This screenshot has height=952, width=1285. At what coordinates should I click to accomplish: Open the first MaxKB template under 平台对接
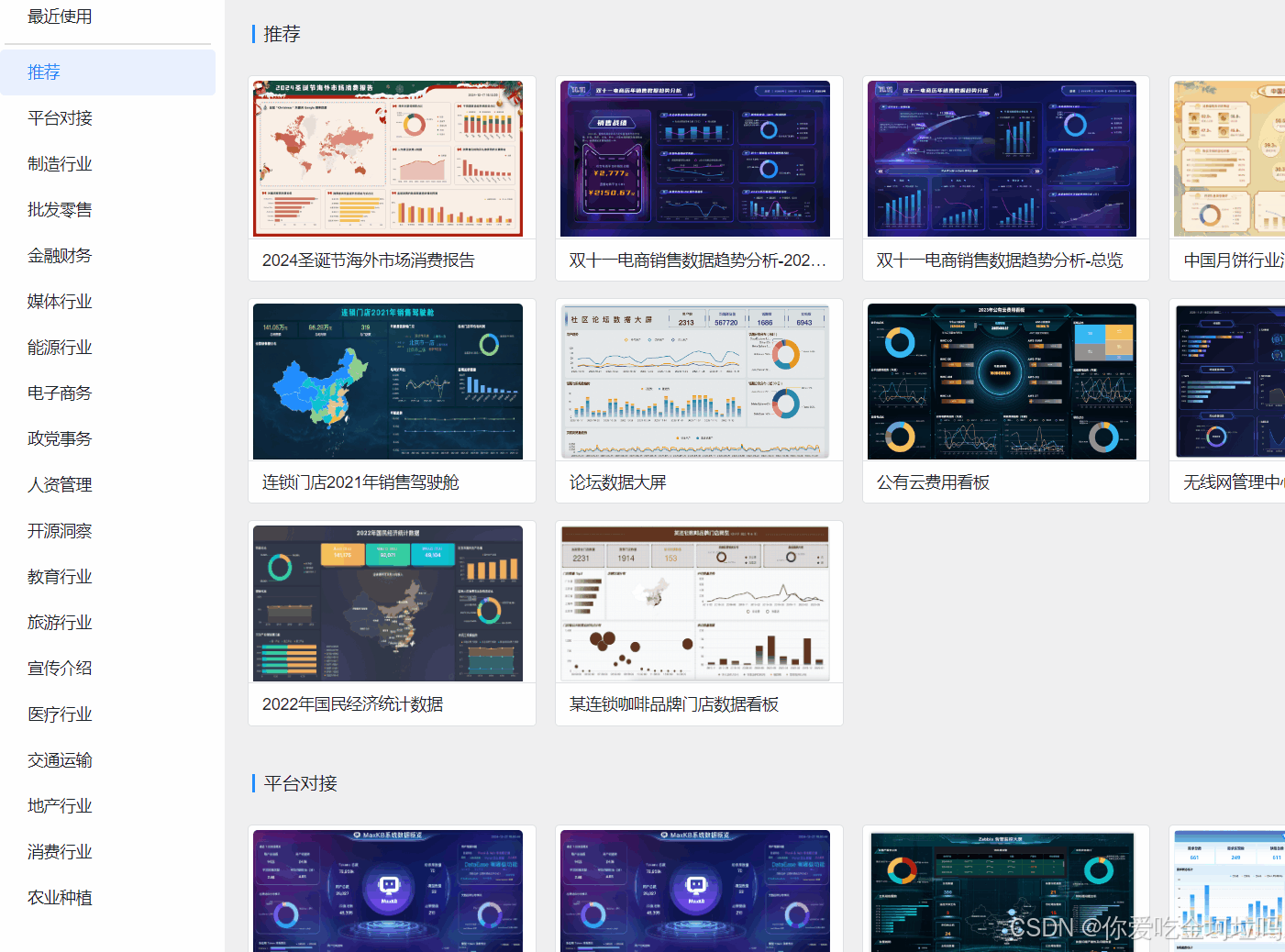pyautogui.click(x=388, y=891)
